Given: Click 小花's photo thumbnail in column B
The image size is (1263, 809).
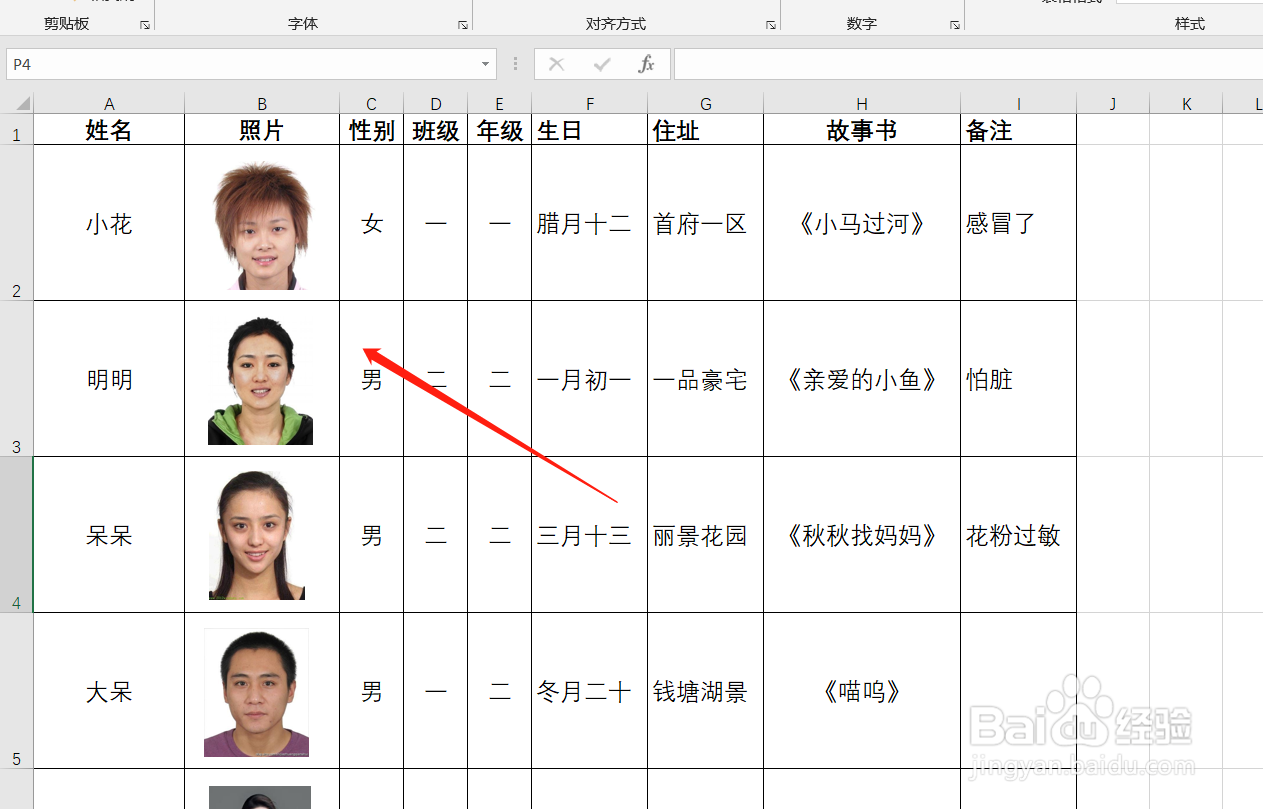Looking at the screenshot, I should (262, 222).
